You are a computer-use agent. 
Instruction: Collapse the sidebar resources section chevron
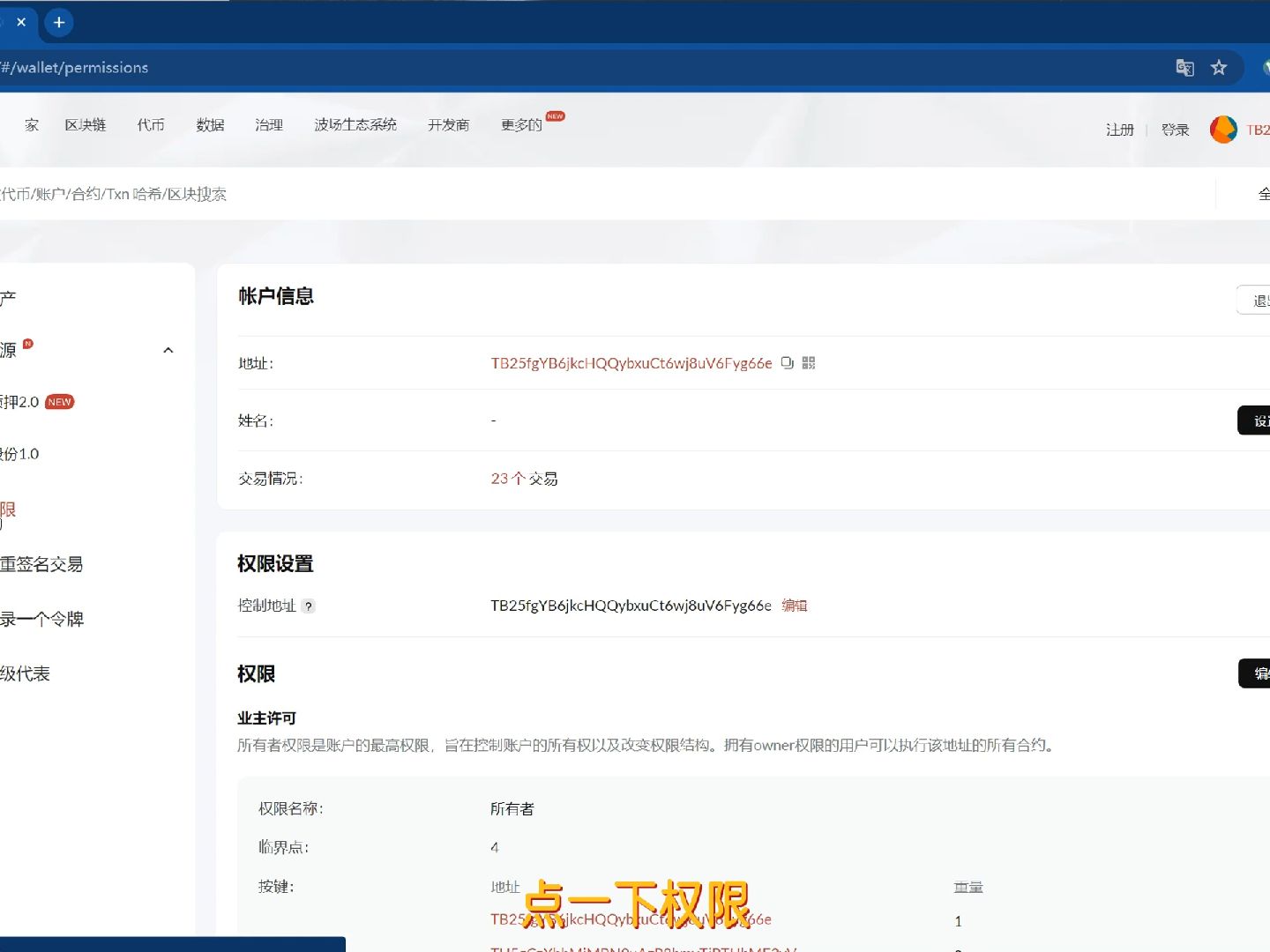click(x=168, y=351)
